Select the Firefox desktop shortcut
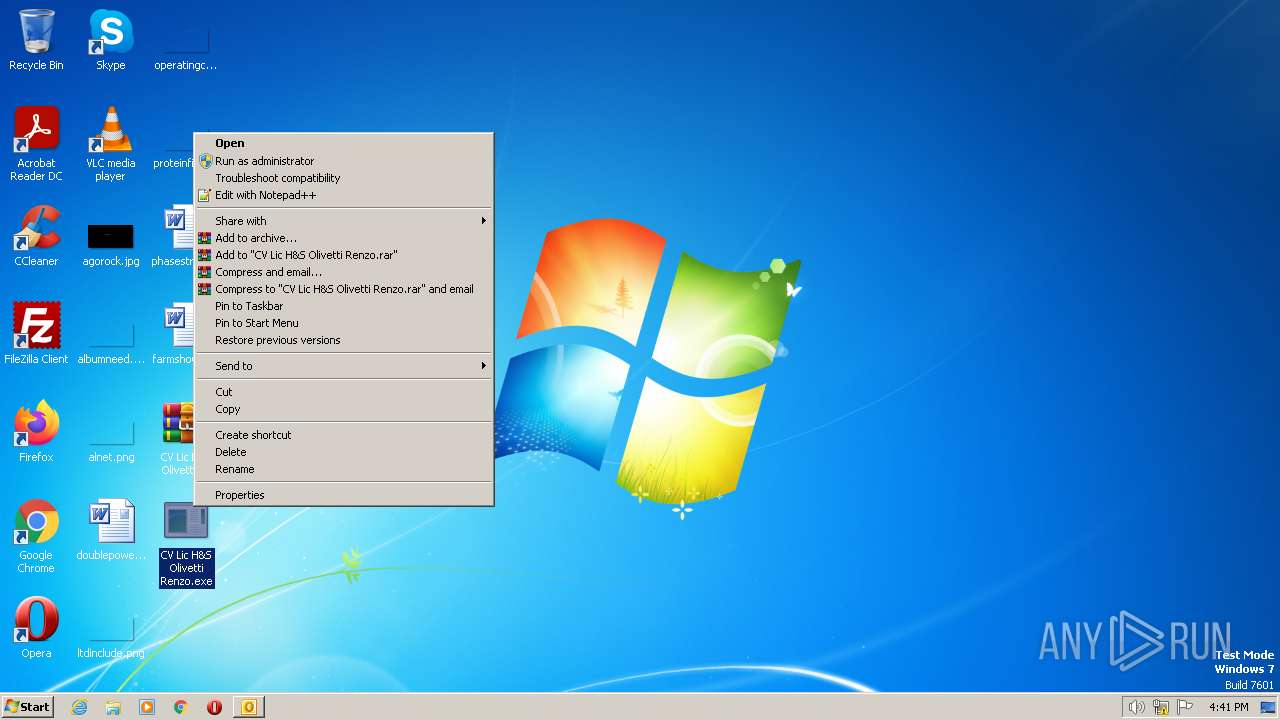This screenshot has width=1280, height=720. pyautogui.click(x=36, y=432)
